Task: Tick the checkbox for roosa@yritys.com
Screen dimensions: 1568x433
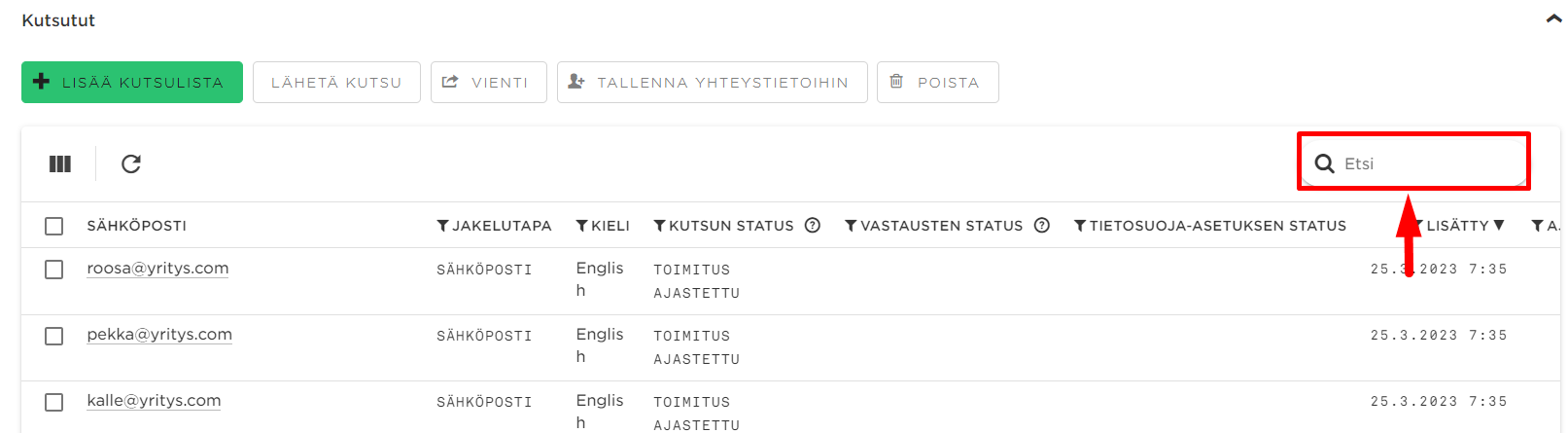Action: [54, 270]
